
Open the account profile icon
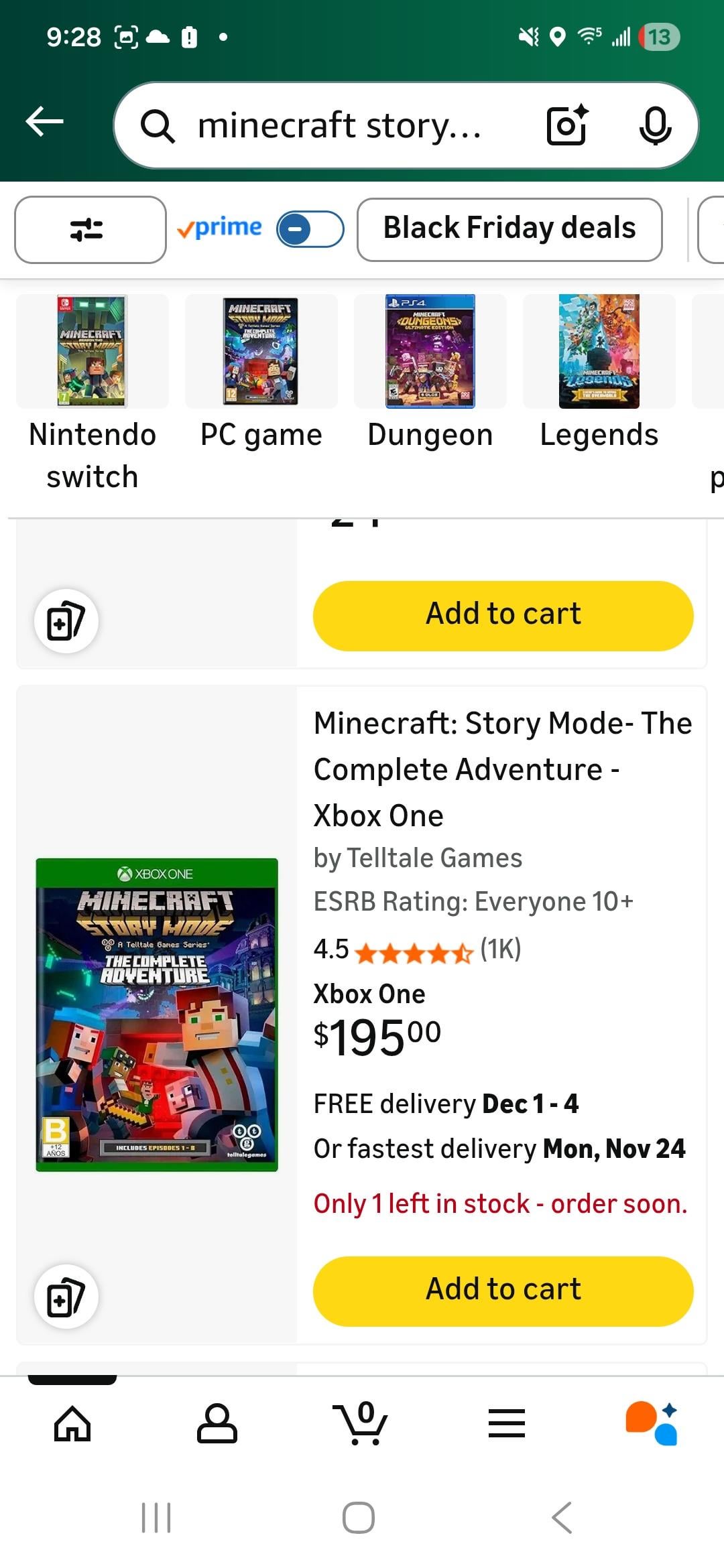point(217,1423)
